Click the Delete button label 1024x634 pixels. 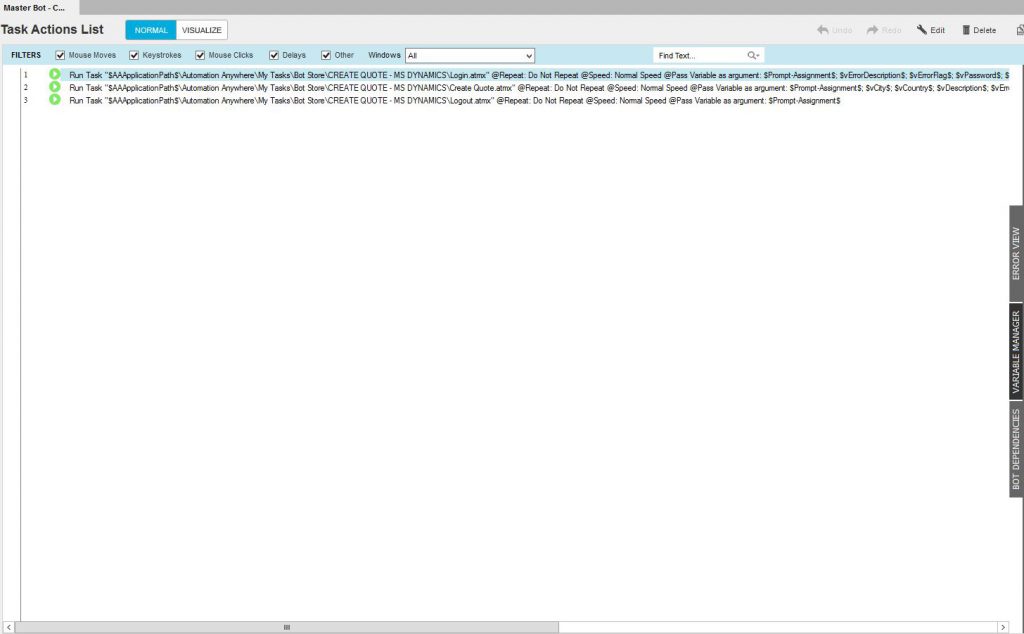click(x=984, y=30)
